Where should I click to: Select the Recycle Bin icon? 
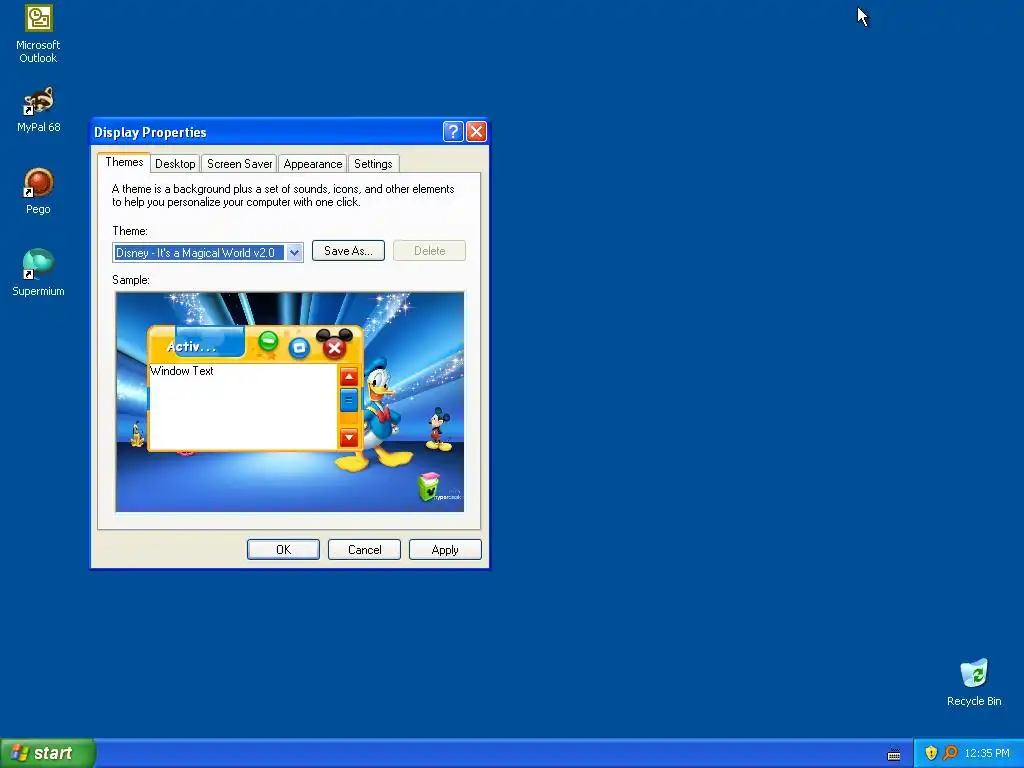(x=974, y=683)
